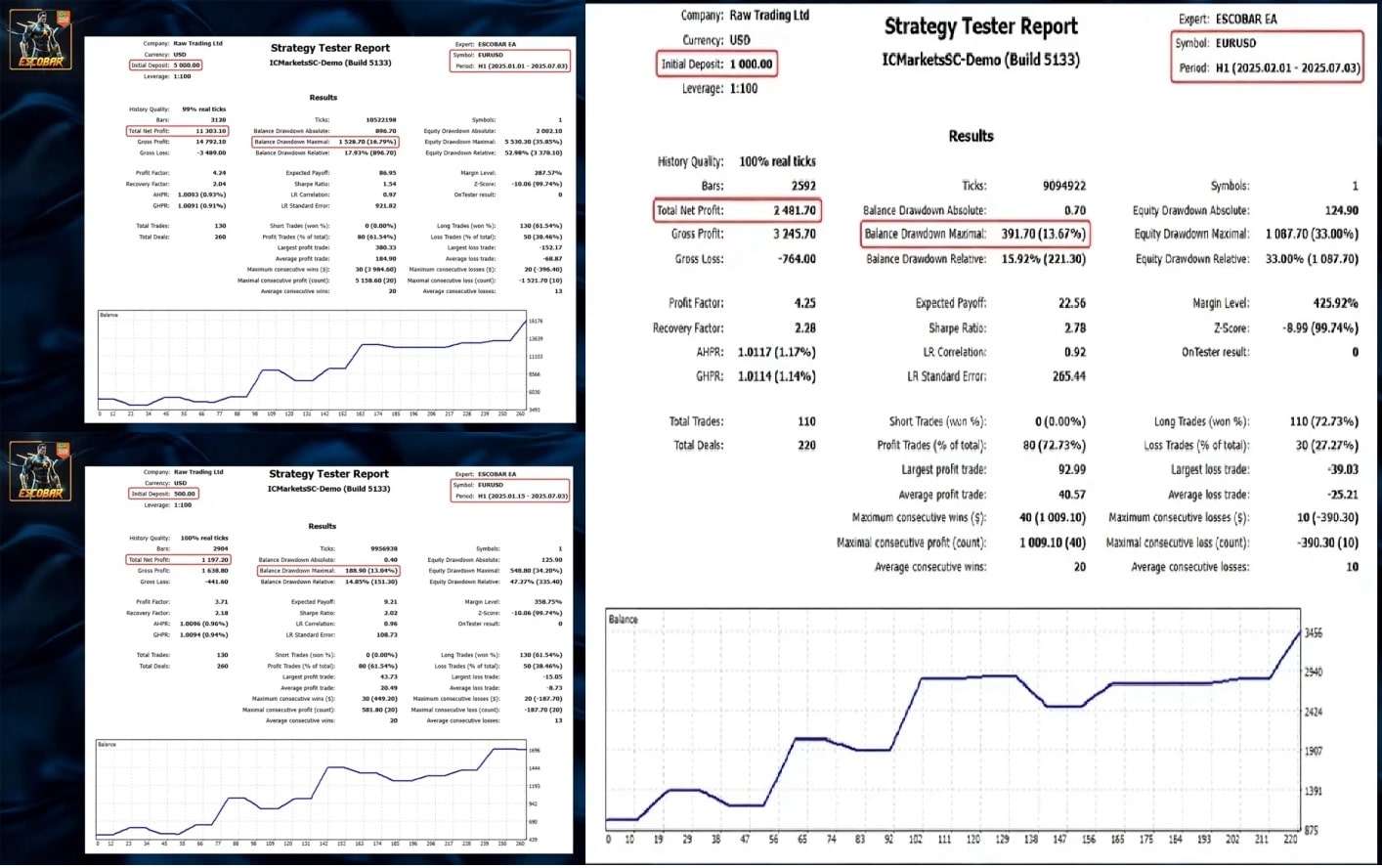Click the Initial Deposit 500.00 highlighted box

[x=164, y=494]
